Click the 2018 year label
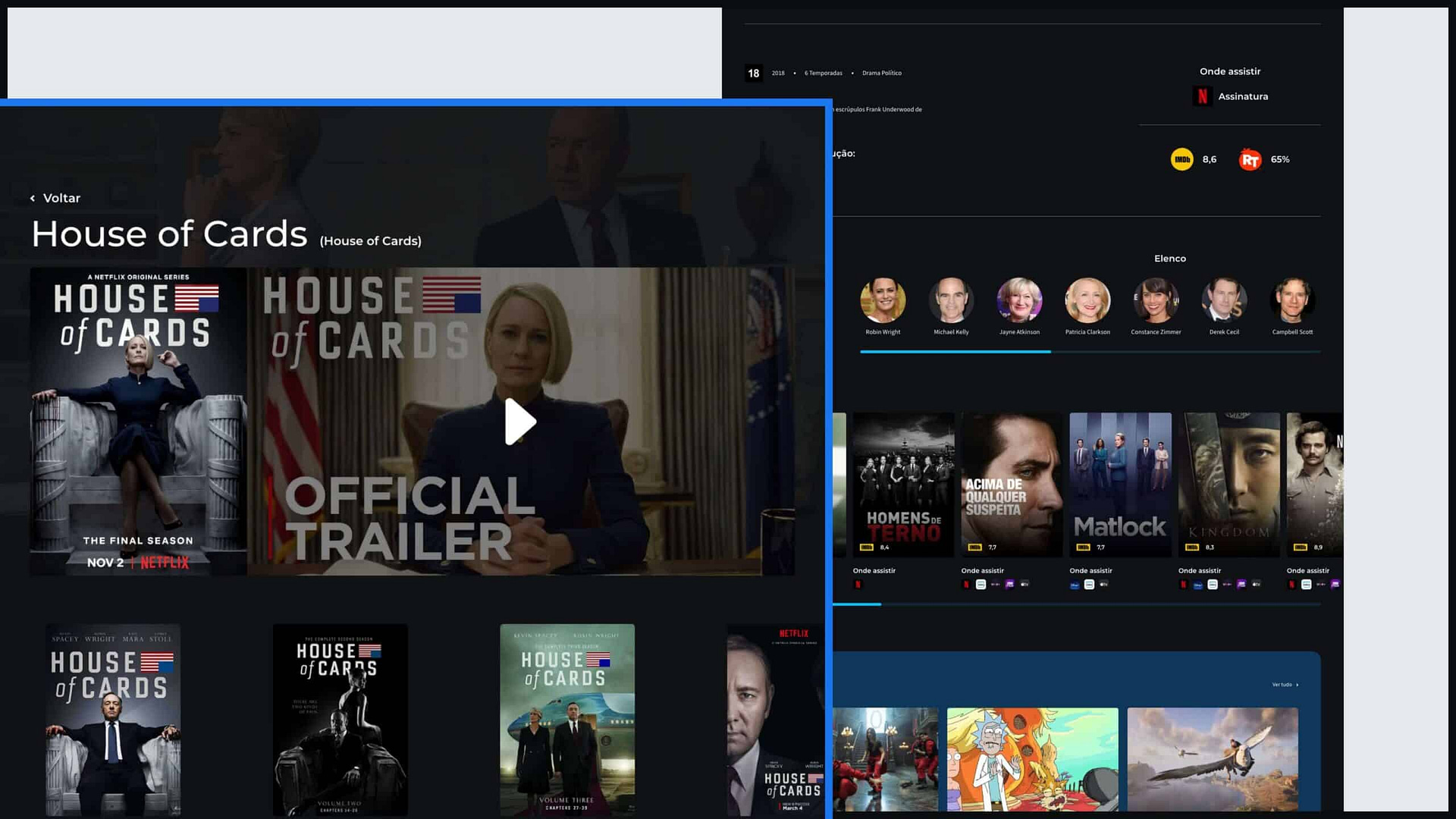 click(x=778, y=74)
